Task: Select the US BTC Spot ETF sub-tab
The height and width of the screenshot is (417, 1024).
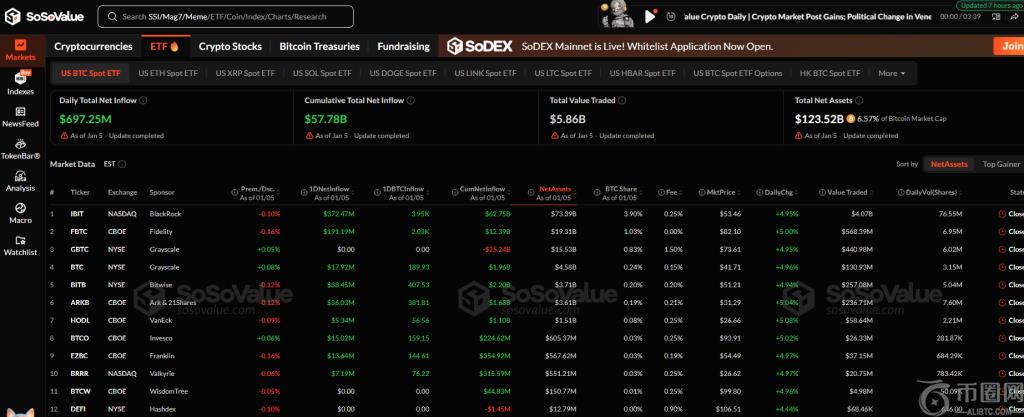Action: point(91,73)
